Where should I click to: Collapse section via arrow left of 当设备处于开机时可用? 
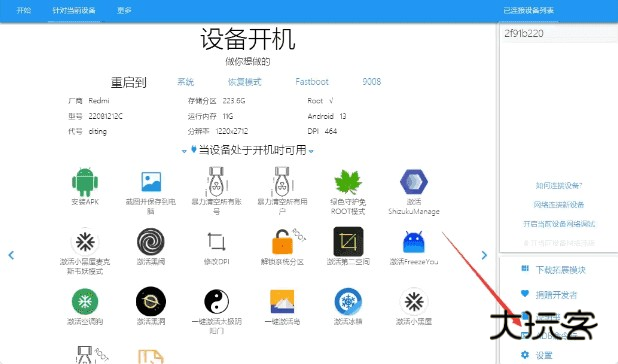click(x=184, y=151)
